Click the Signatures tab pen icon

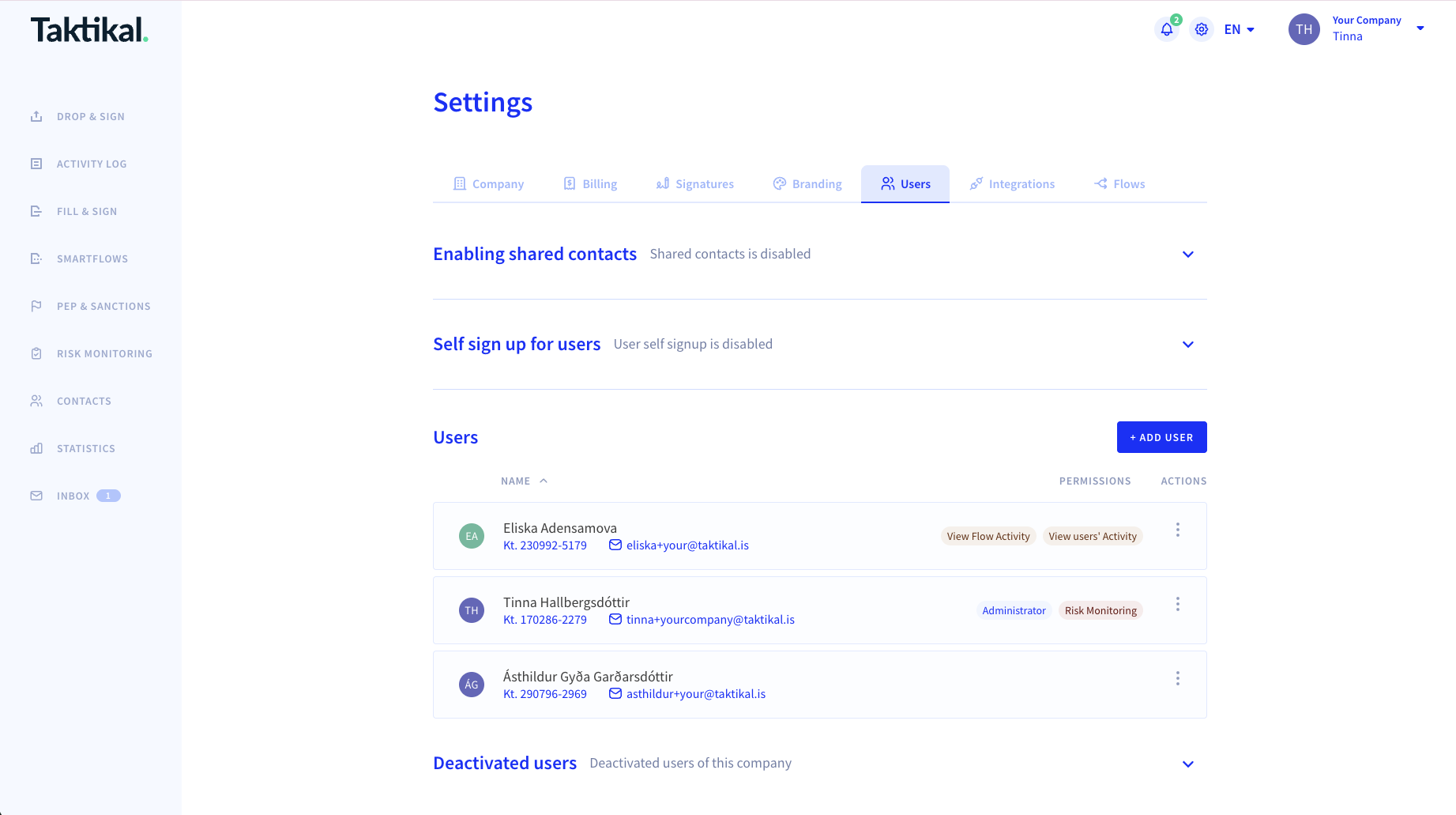pos(663,183)
